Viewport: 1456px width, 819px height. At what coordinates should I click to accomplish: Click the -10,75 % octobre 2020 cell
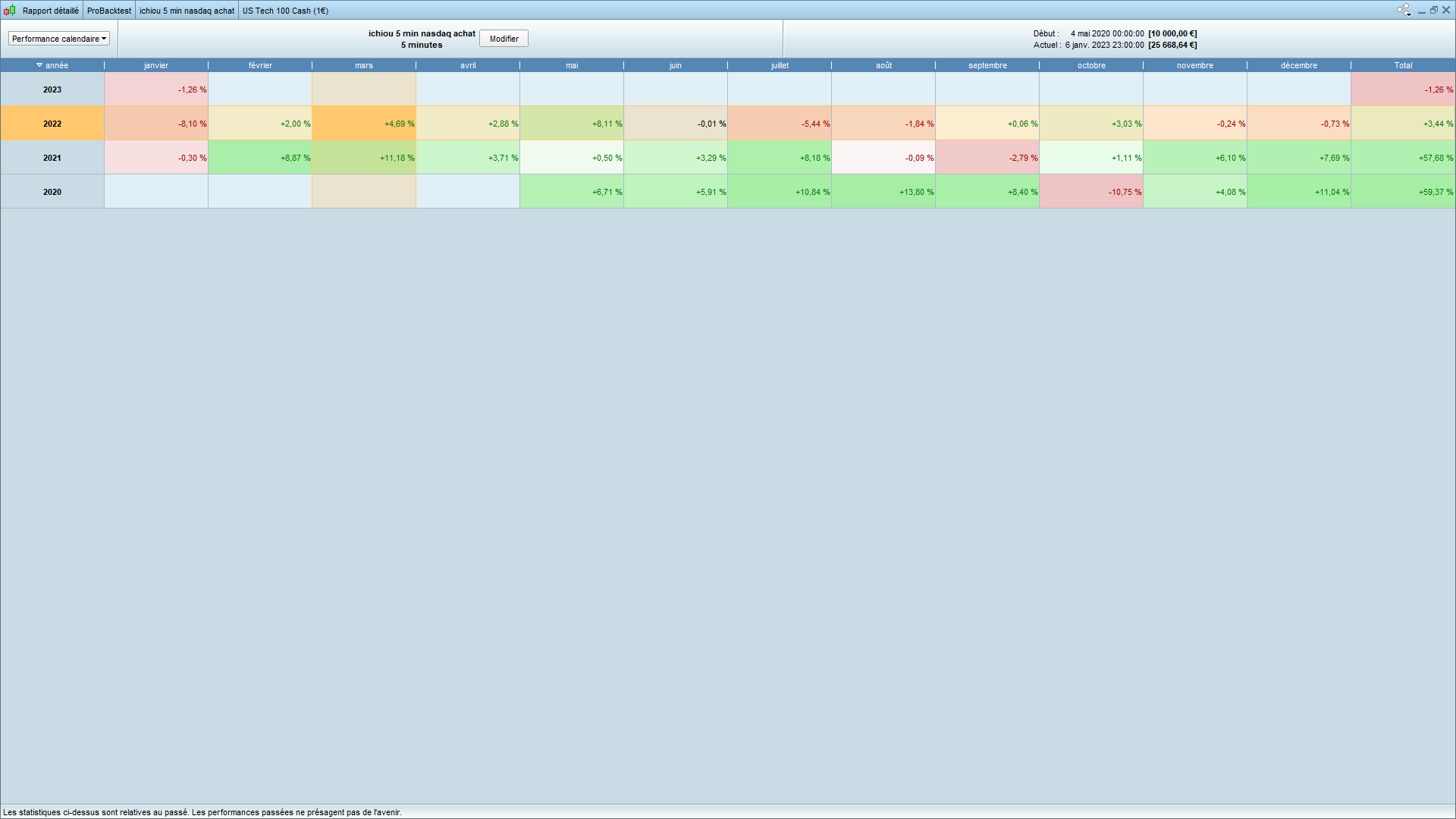1091,192
